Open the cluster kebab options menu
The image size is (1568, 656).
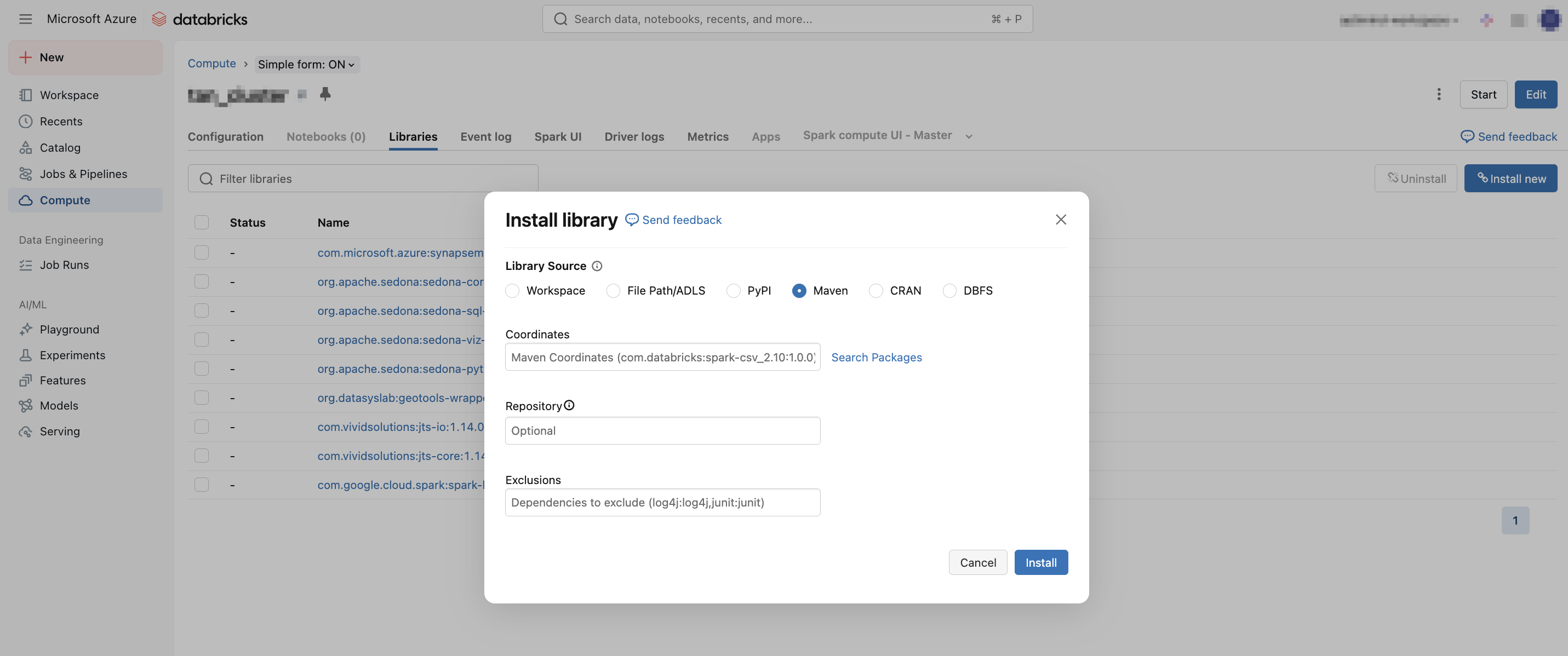click(1439, 94)
